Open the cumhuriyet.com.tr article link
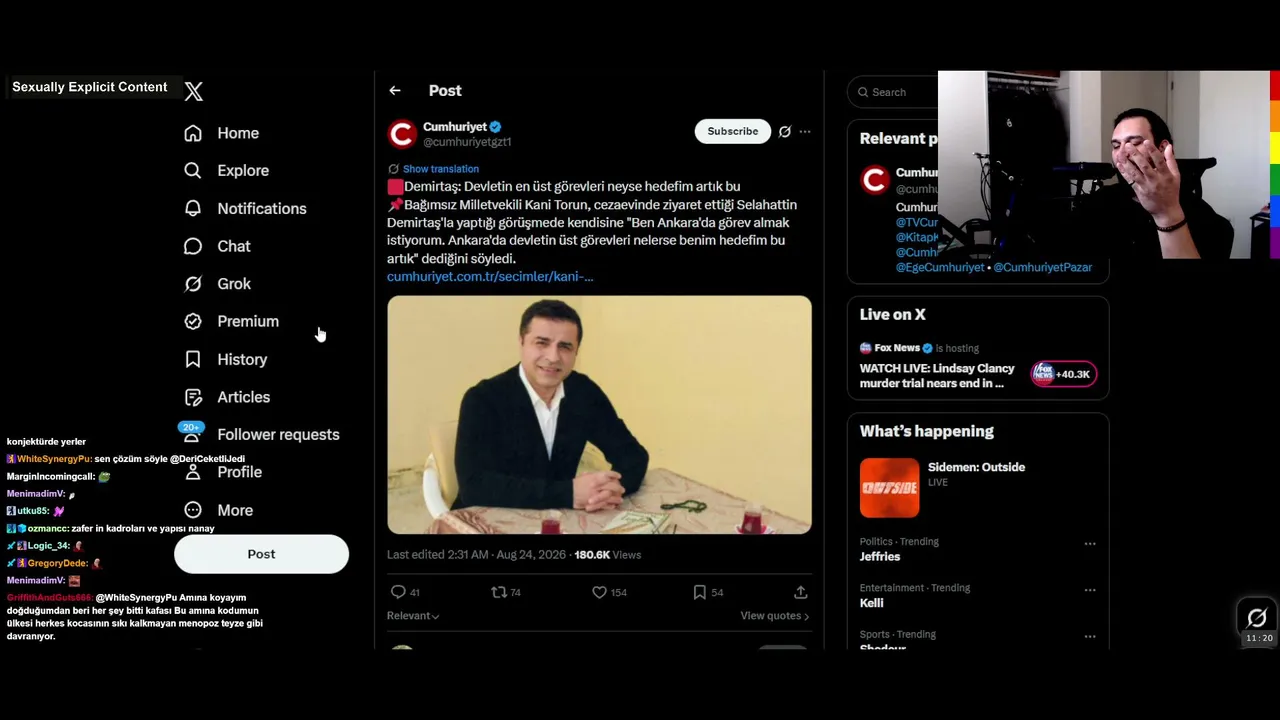This screenshot has width=1280, height=720. [x=490, y=276]
